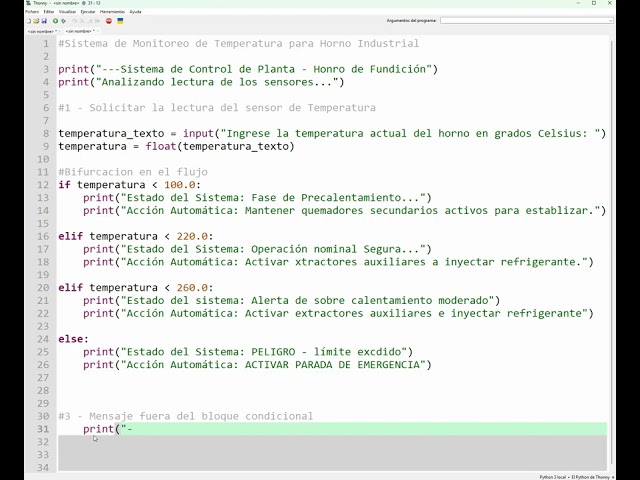Screen dimensions: 640x480
Task: Click the else keyword on line 24
Action: (x=70, y=339)
